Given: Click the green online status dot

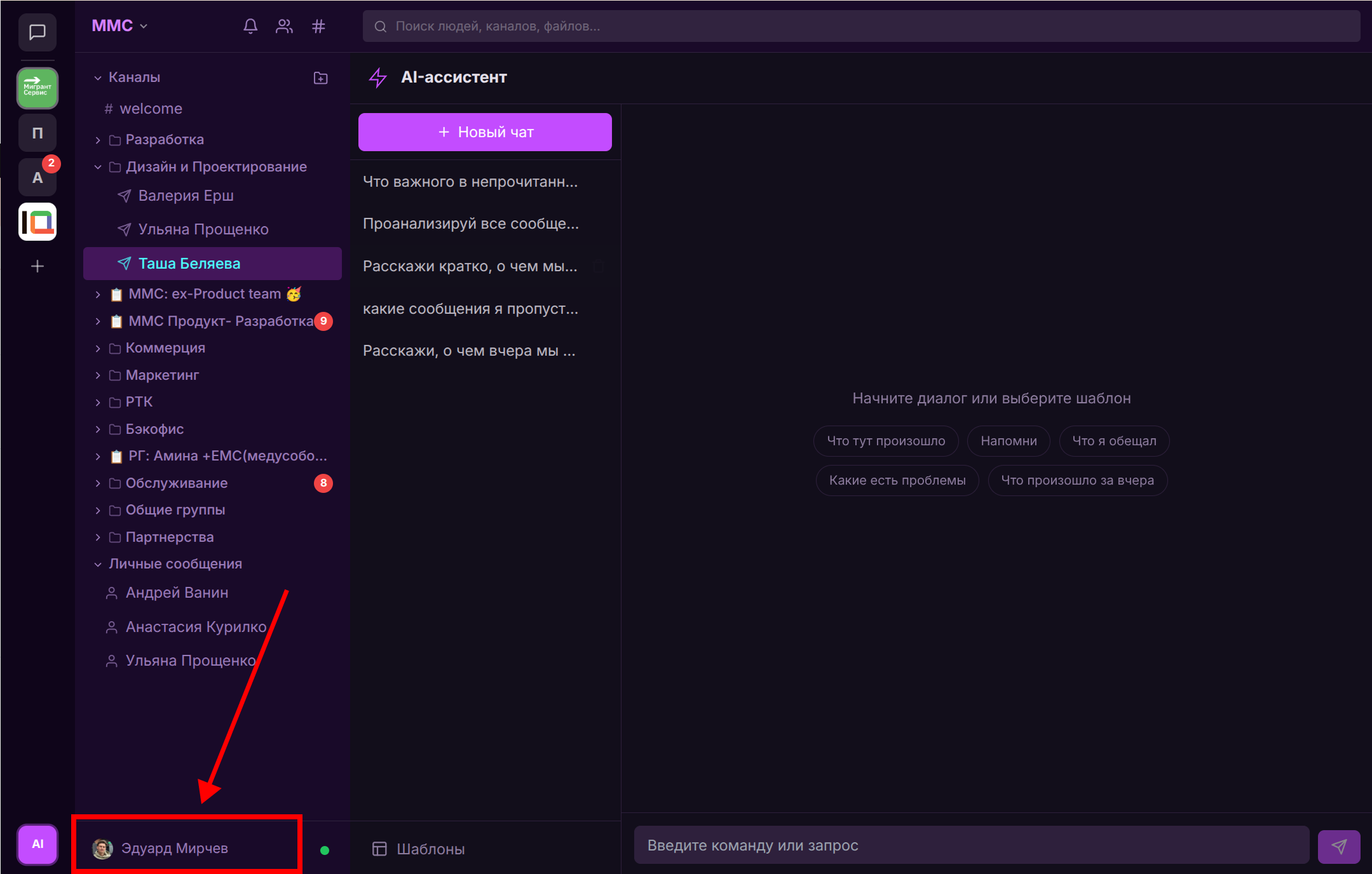Looking at the screenshot, I should tap(325, 849).
